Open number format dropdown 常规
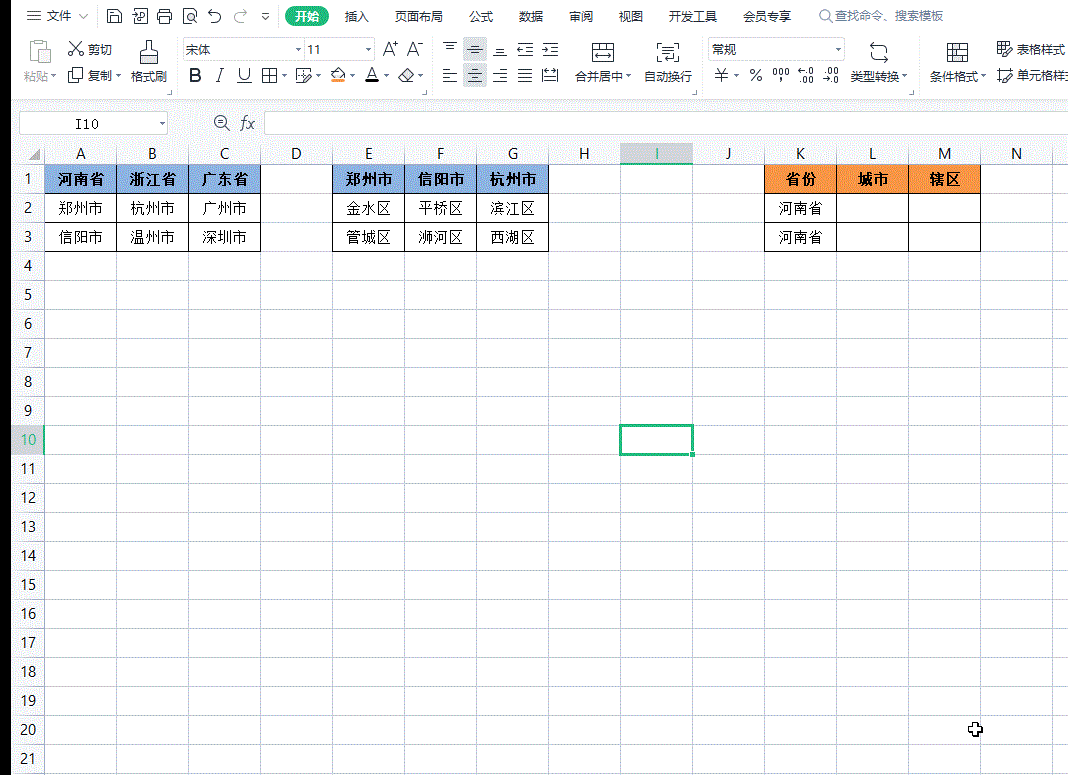1068x775 pixels. point(838,50)
